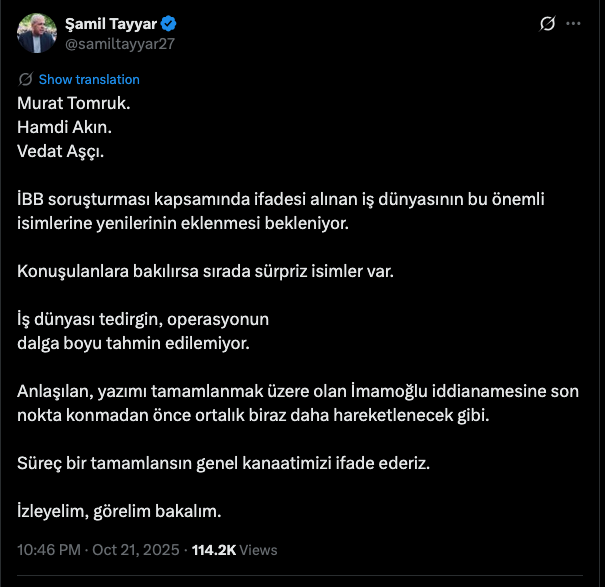Viewport: 605px width, 587px height.
Task: Click the 'Vedat Aşçı.' line
Action: point(61,152)
